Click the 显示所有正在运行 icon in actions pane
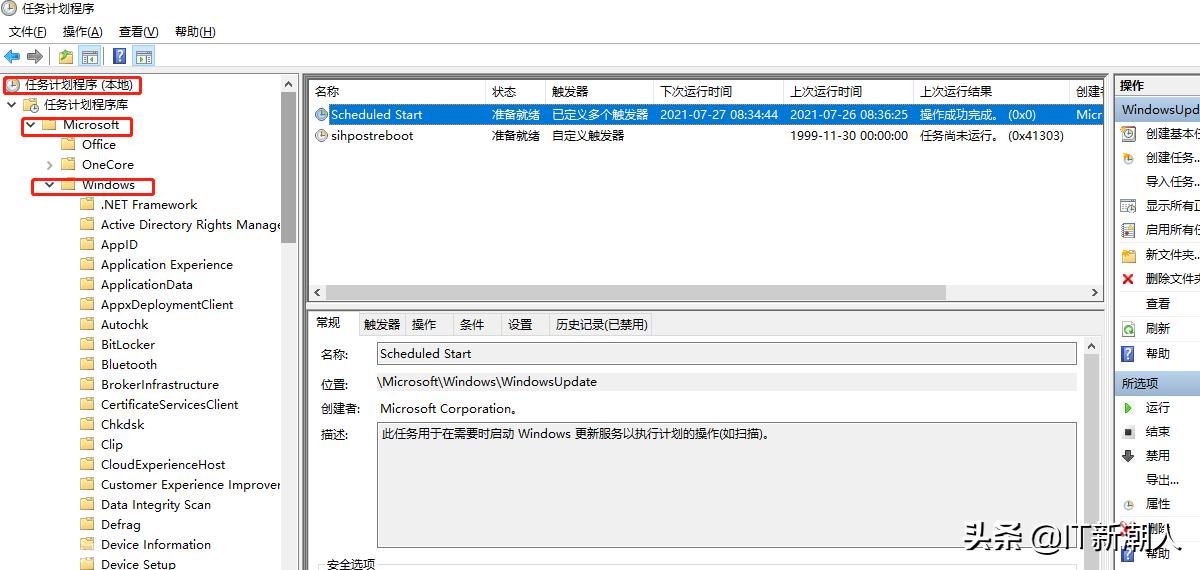1200x570 pixels. click(x=1128, y=206)
